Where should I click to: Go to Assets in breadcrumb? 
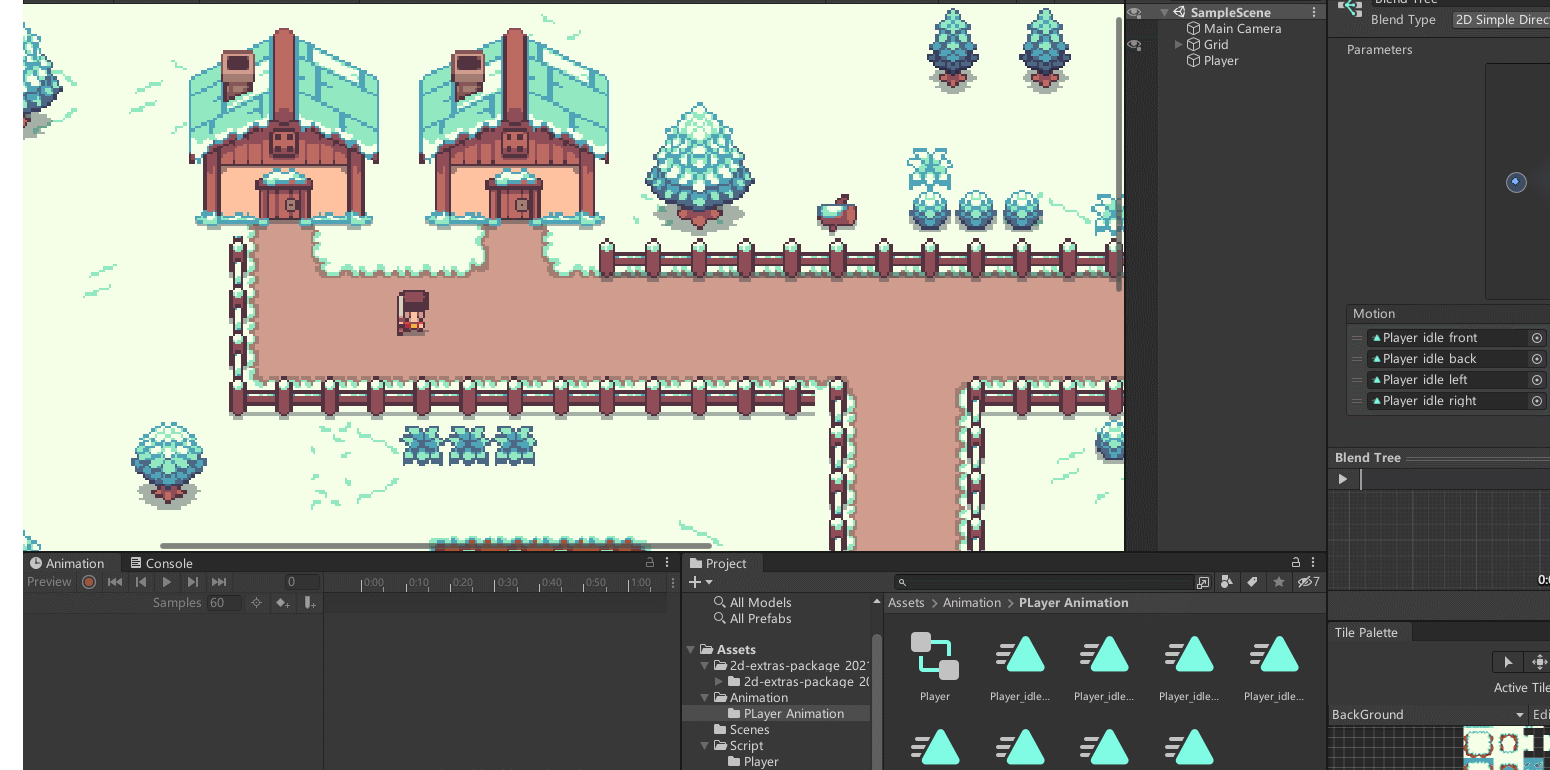tap(906, 603)
